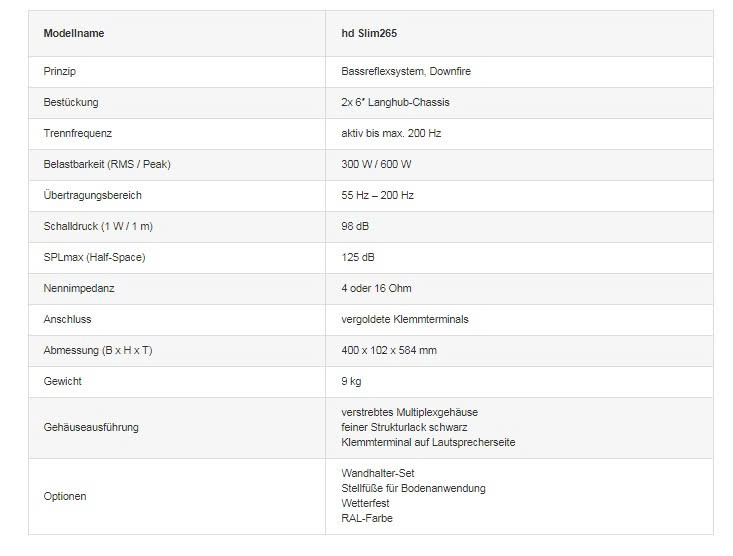Image resolution: width=733 pixels, height=556 pixels.
Task: Select the hd Slim265 model name
Action: pos(368,33)
